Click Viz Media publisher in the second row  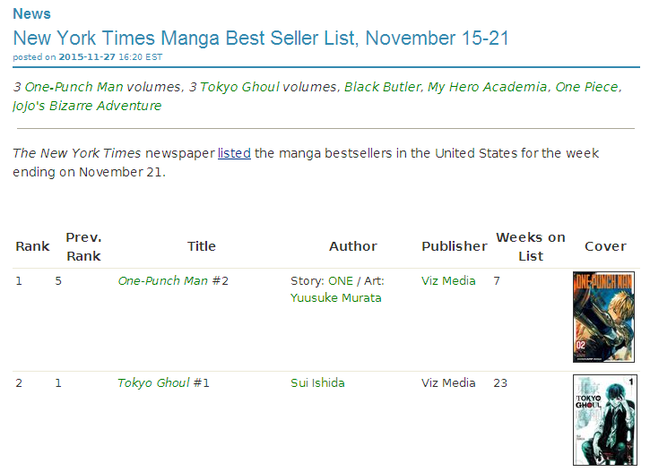[448, 382]
